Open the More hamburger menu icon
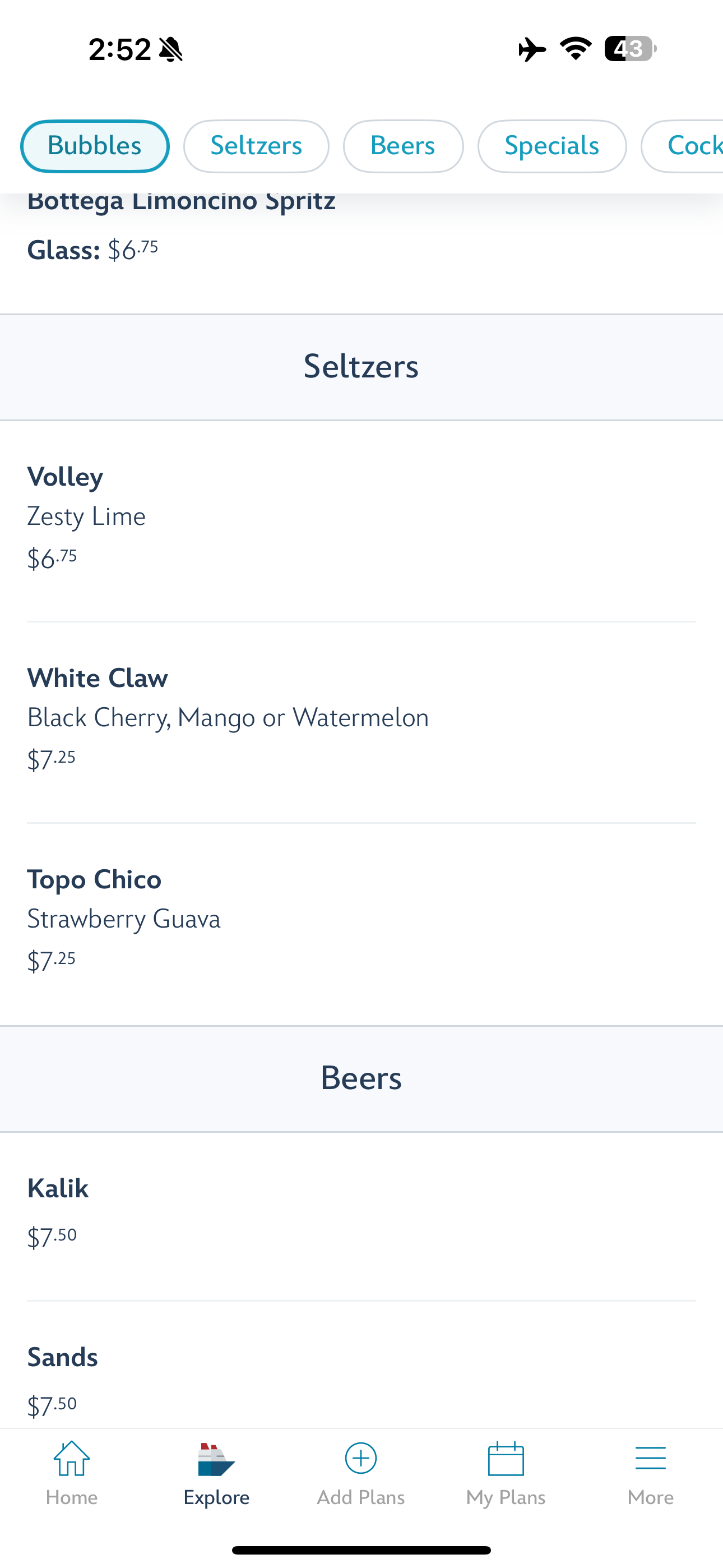Screen dimensions: 723x1568 click(x=650, y=1459)
